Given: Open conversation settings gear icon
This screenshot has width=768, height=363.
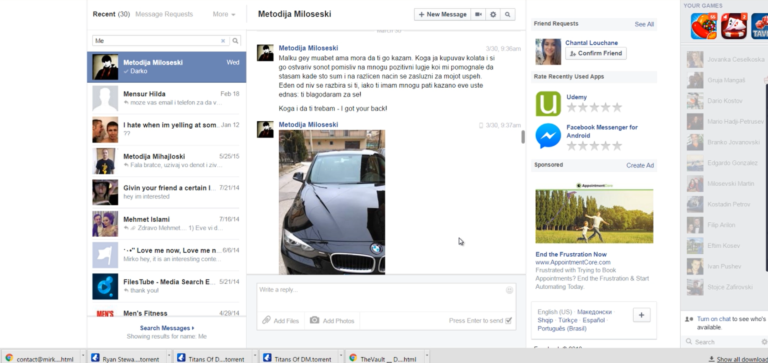Looking at the screenshot, I should coord(493,15).
